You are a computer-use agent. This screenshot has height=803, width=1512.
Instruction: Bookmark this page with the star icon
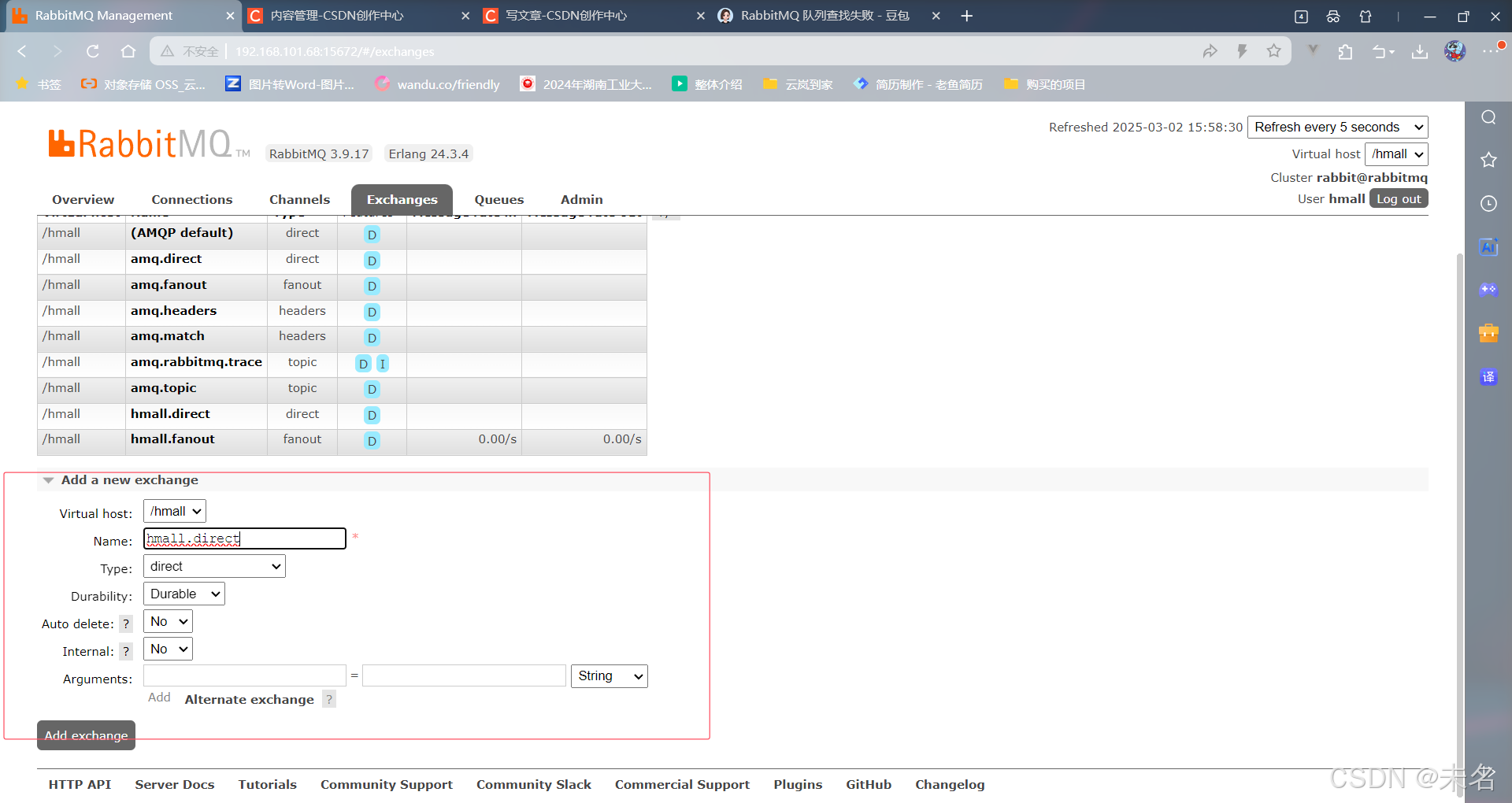point(1273,51)
